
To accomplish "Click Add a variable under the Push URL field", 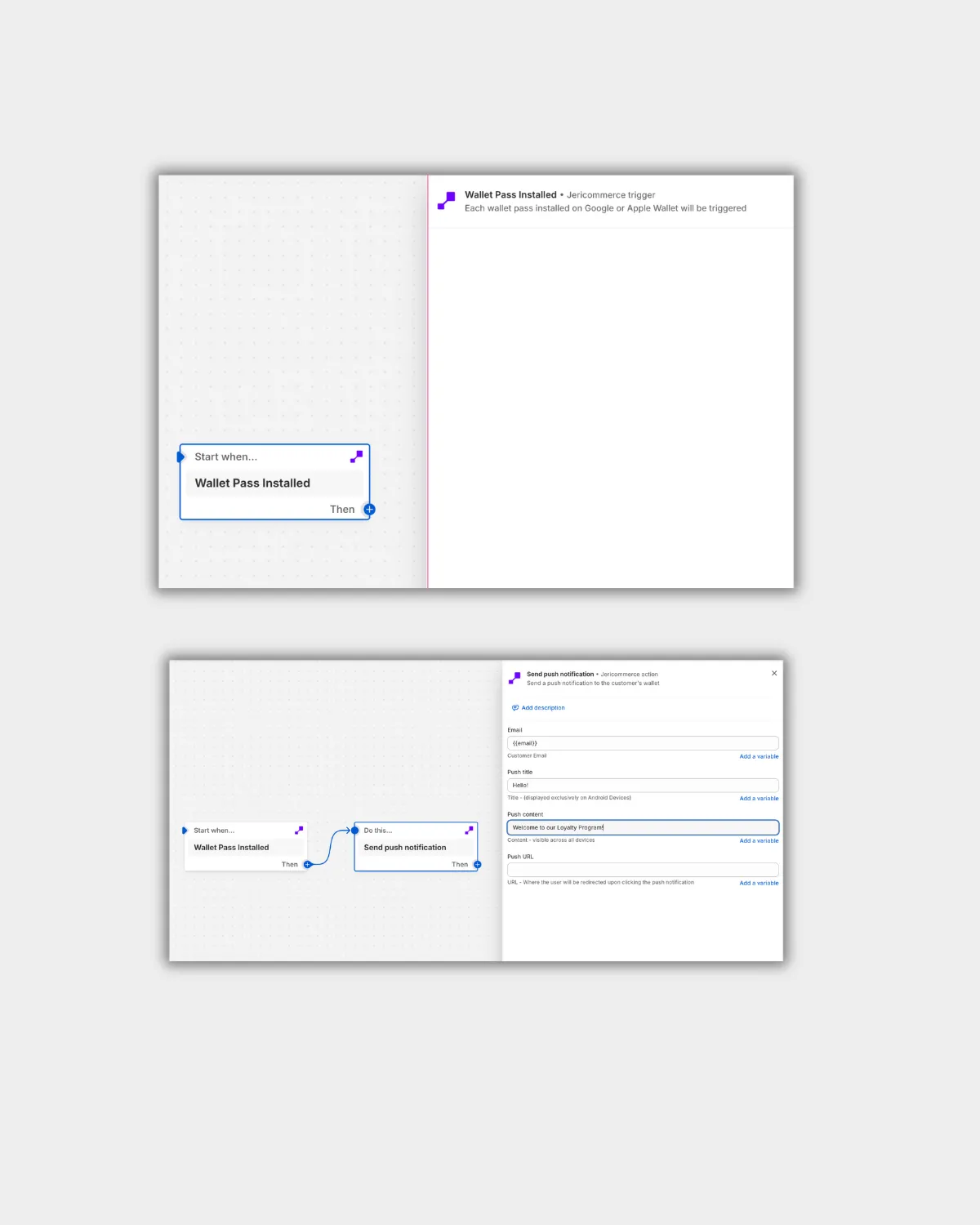I will (759, 883).
